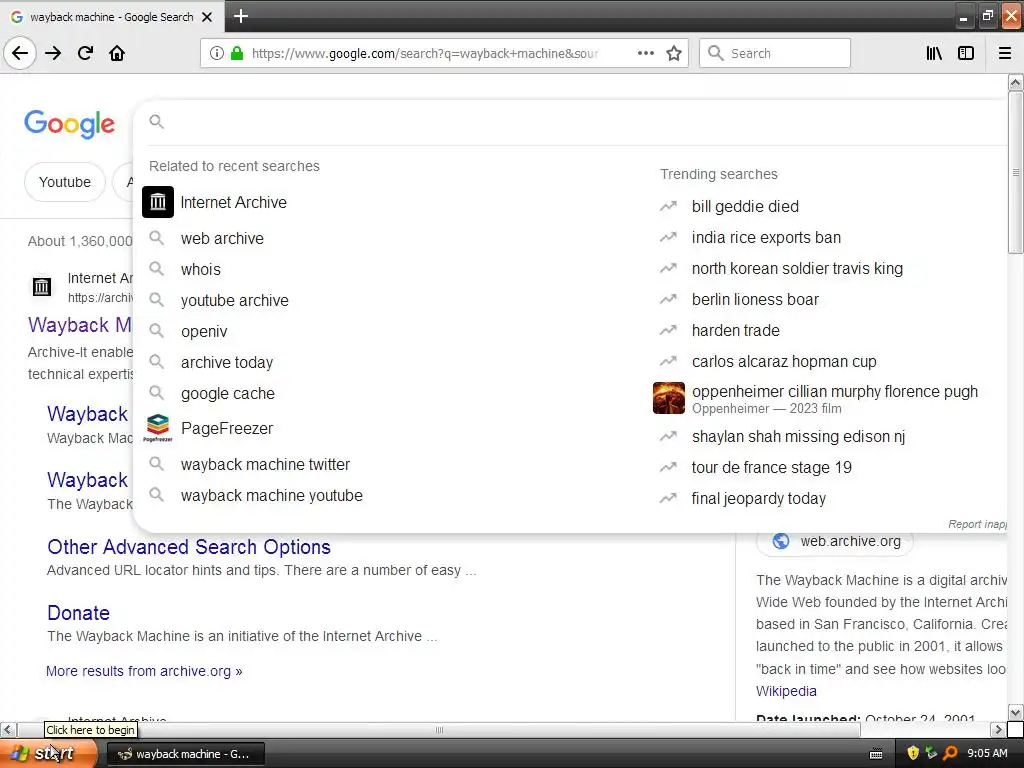This screenshot has height=768, width=1024.
Task: Close the wayback machine Google Search tab
Action: pos(207,17)
